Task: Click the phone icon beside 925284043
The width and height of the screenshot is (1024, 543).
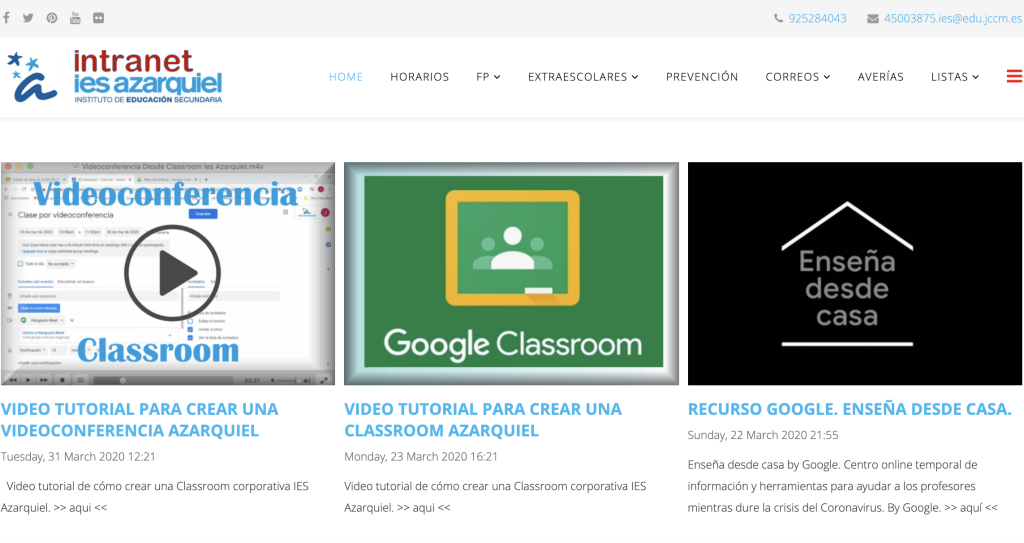Action: (x=778, y=18)
